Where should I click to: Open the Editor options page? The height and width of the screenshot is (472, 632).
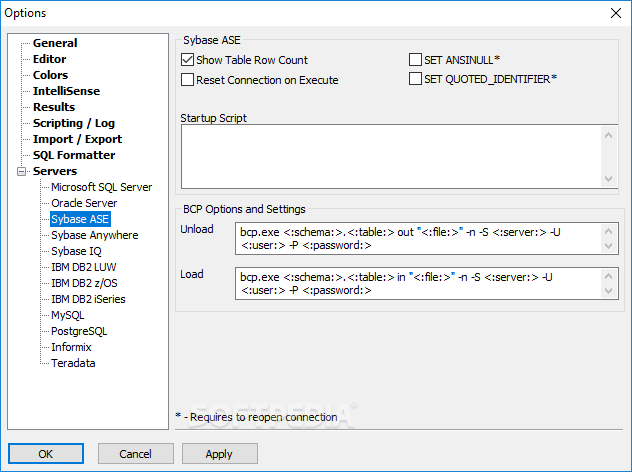(x=49, y=59)
